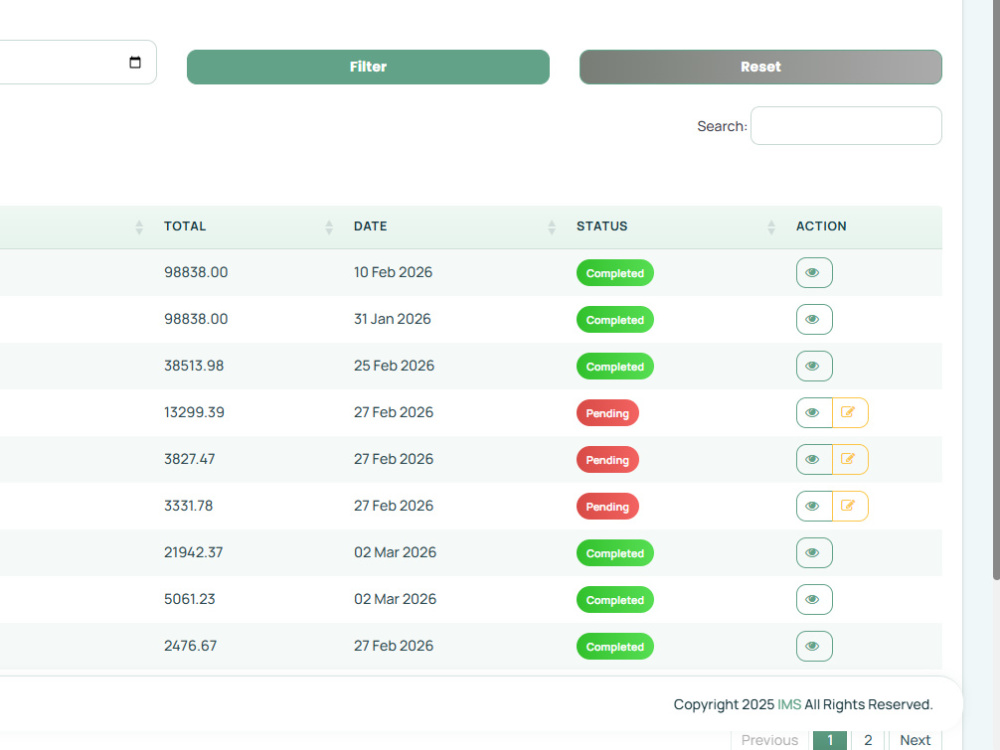
Task: Edit the pending order totaling 3827.47
Action: click(x=849, y=459)
